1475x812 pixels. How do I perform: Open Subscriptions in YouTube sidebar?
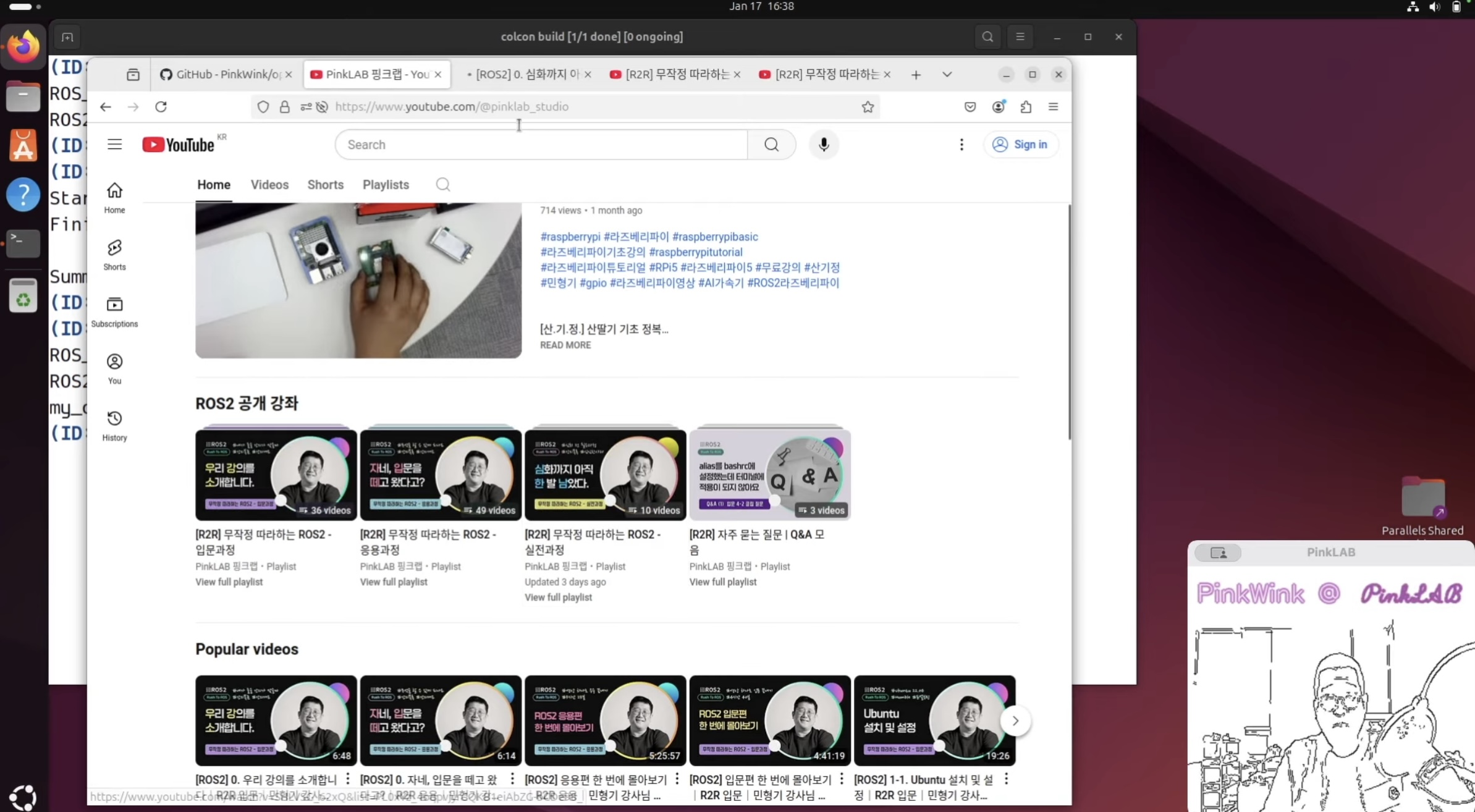pyautogui.click(x=114, y=311)
